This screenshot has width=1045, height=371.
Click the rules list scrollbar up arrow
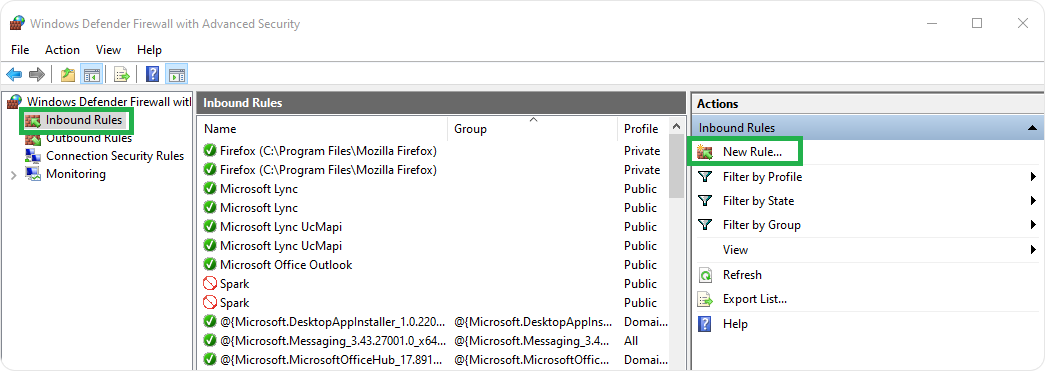677,127
